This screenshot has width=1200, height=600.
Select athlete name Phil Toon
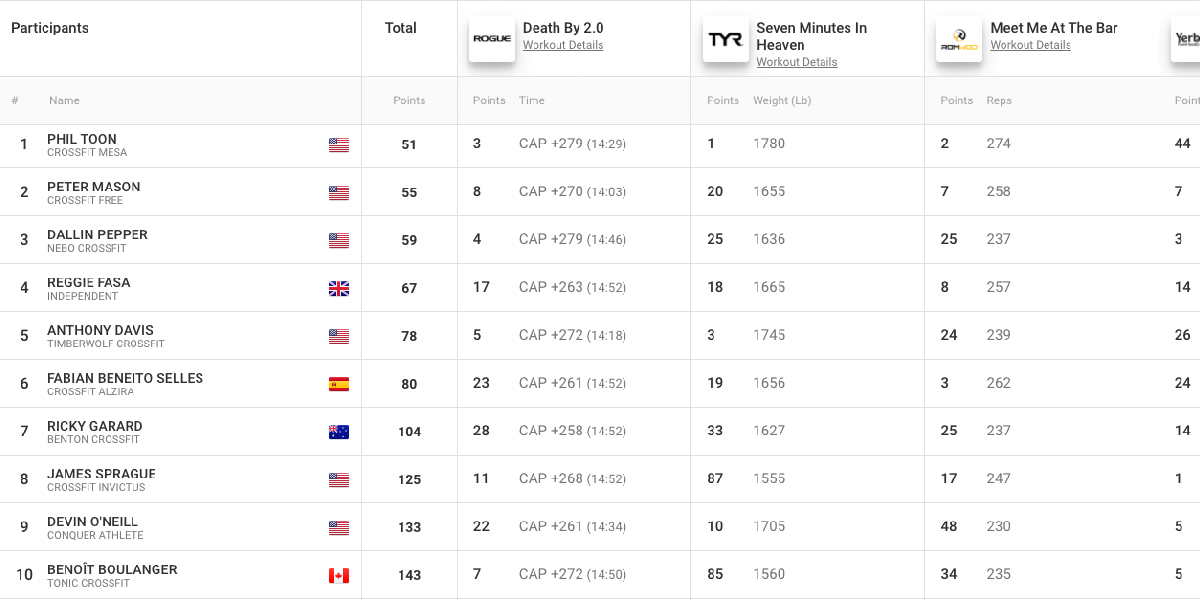(x=82, y=139)
